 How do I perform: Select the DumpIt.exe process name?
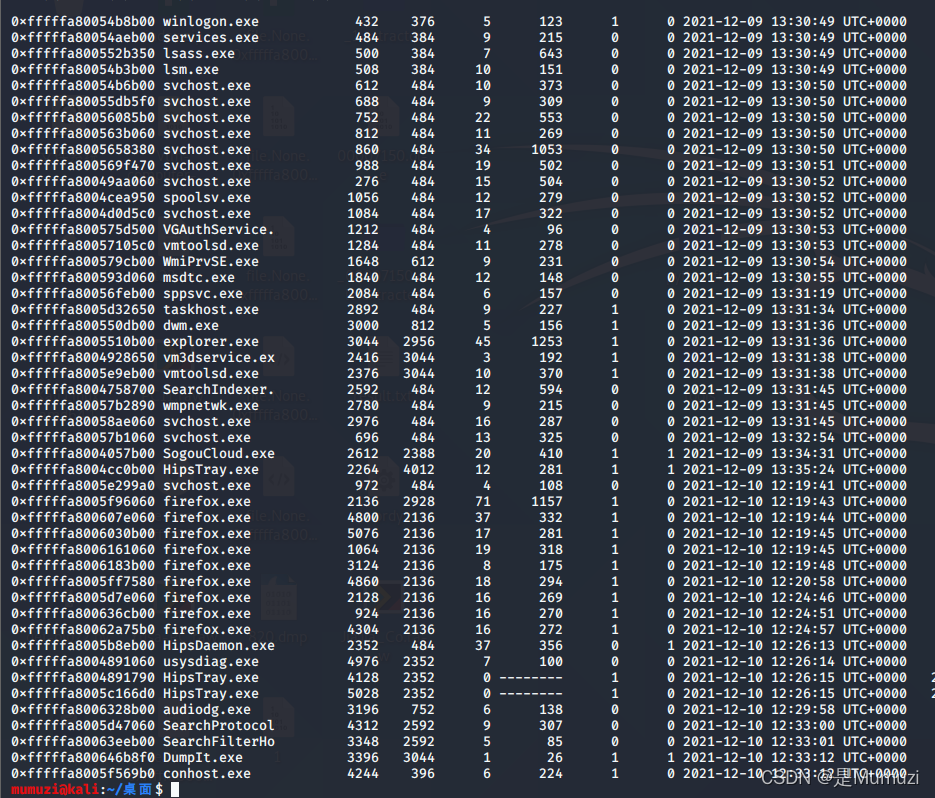(203, 758)
